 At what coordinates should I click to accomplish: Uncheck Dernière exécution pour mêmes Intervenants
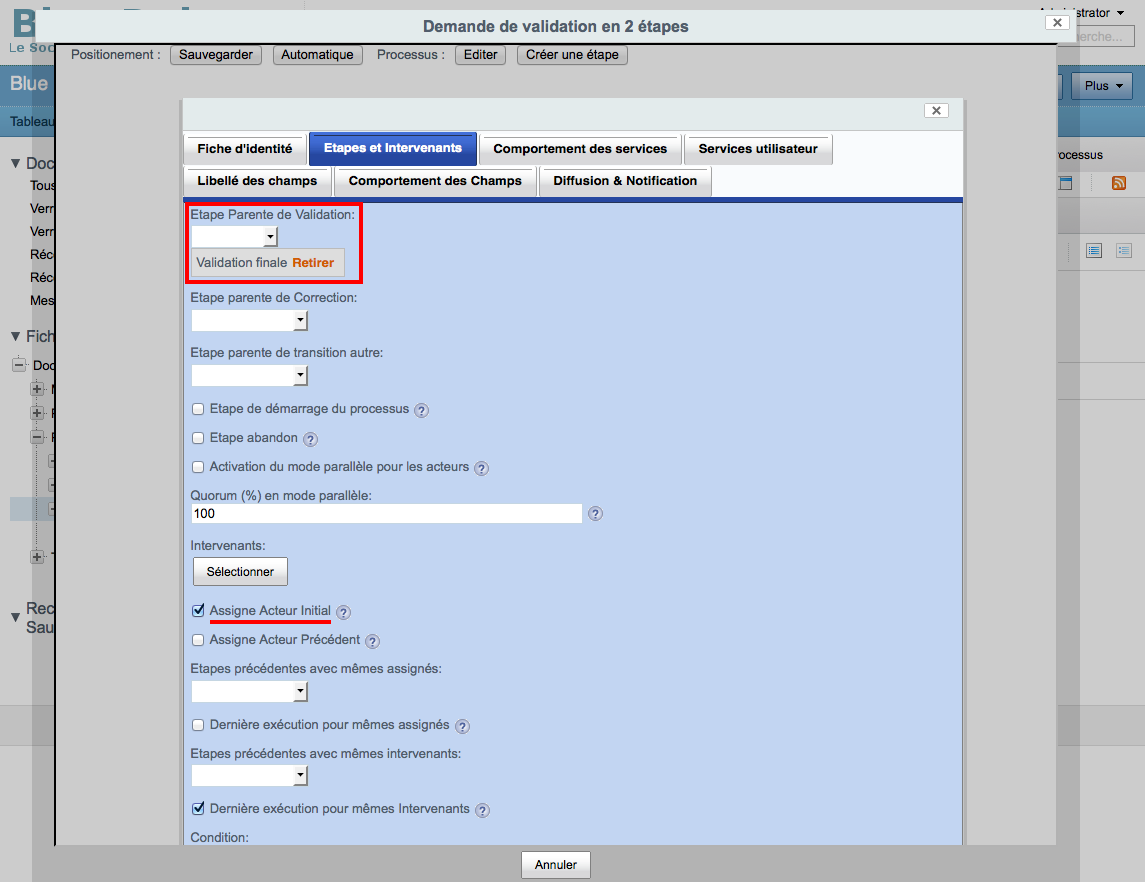click(198, 808)
